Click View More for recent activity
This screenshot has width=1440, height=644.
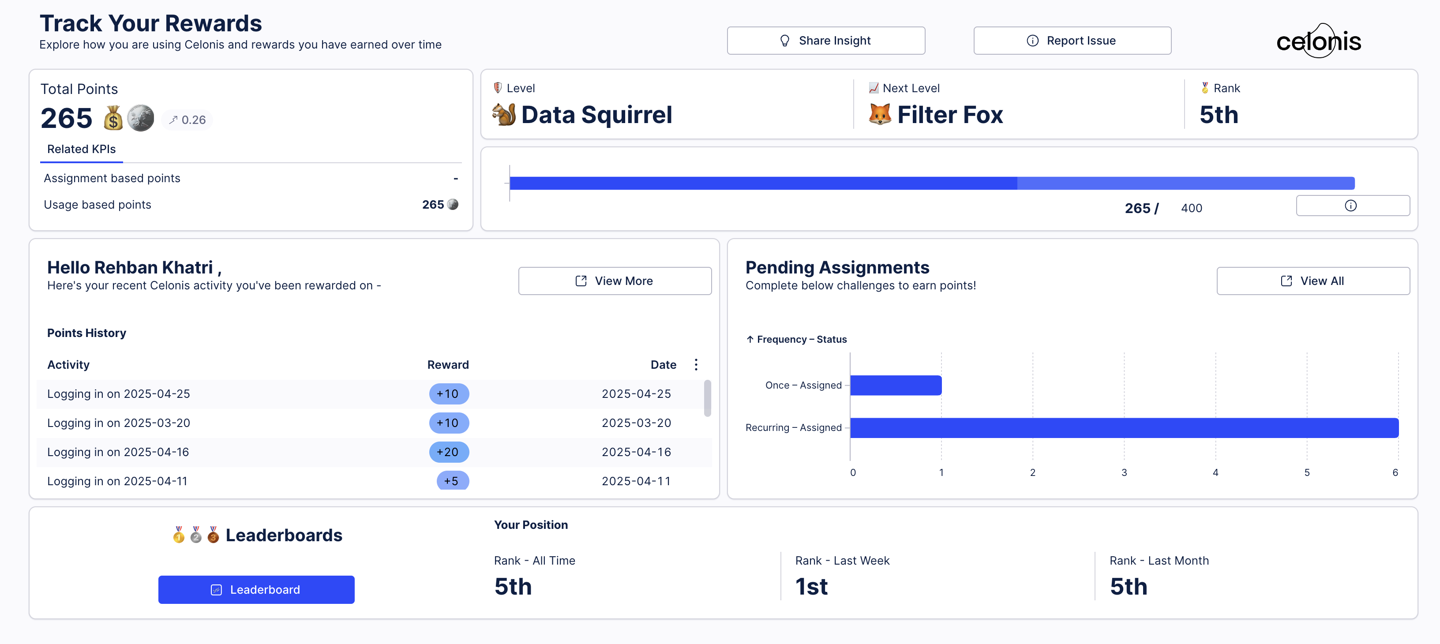615,281
